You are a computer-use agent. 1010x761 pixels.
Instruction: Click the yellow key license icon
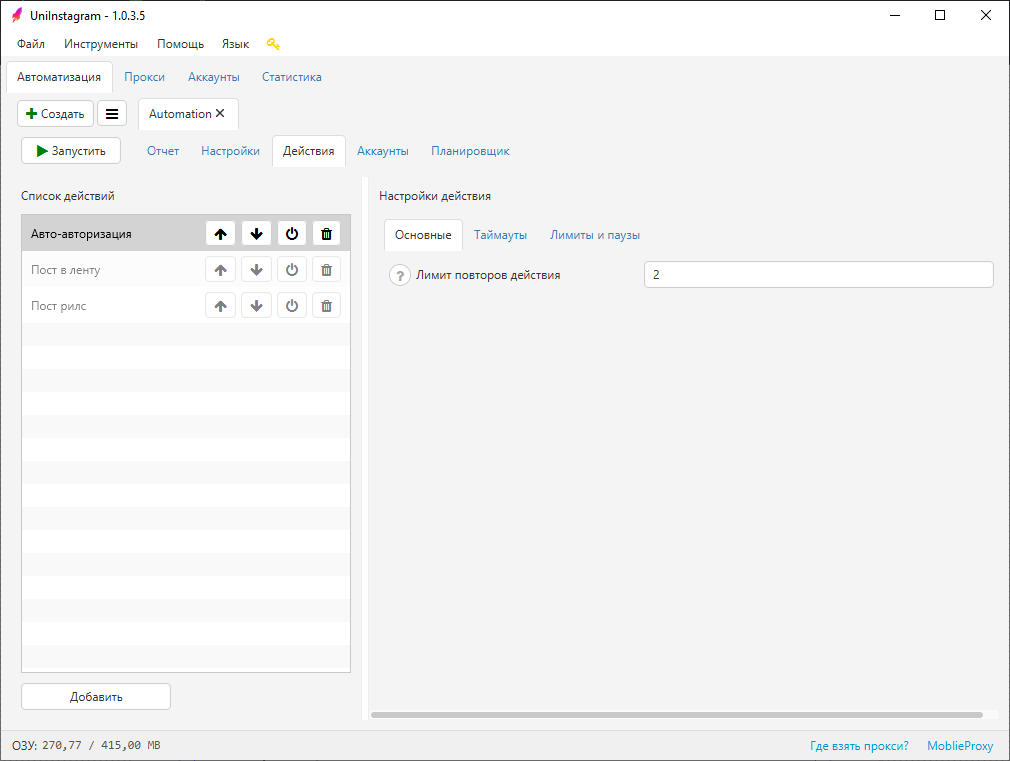click(x=273, y=44)
